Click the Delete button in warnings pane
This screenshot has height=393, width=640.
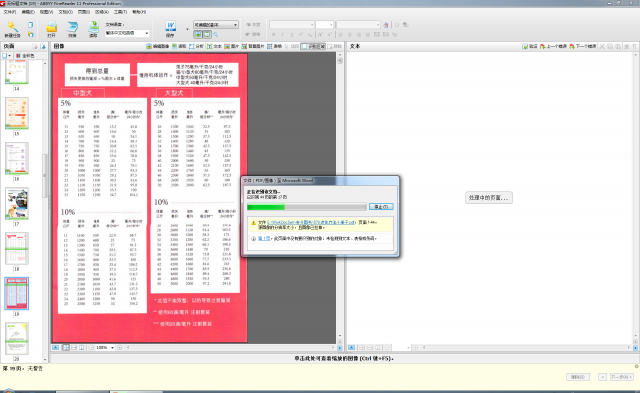[x=578, y=377]
